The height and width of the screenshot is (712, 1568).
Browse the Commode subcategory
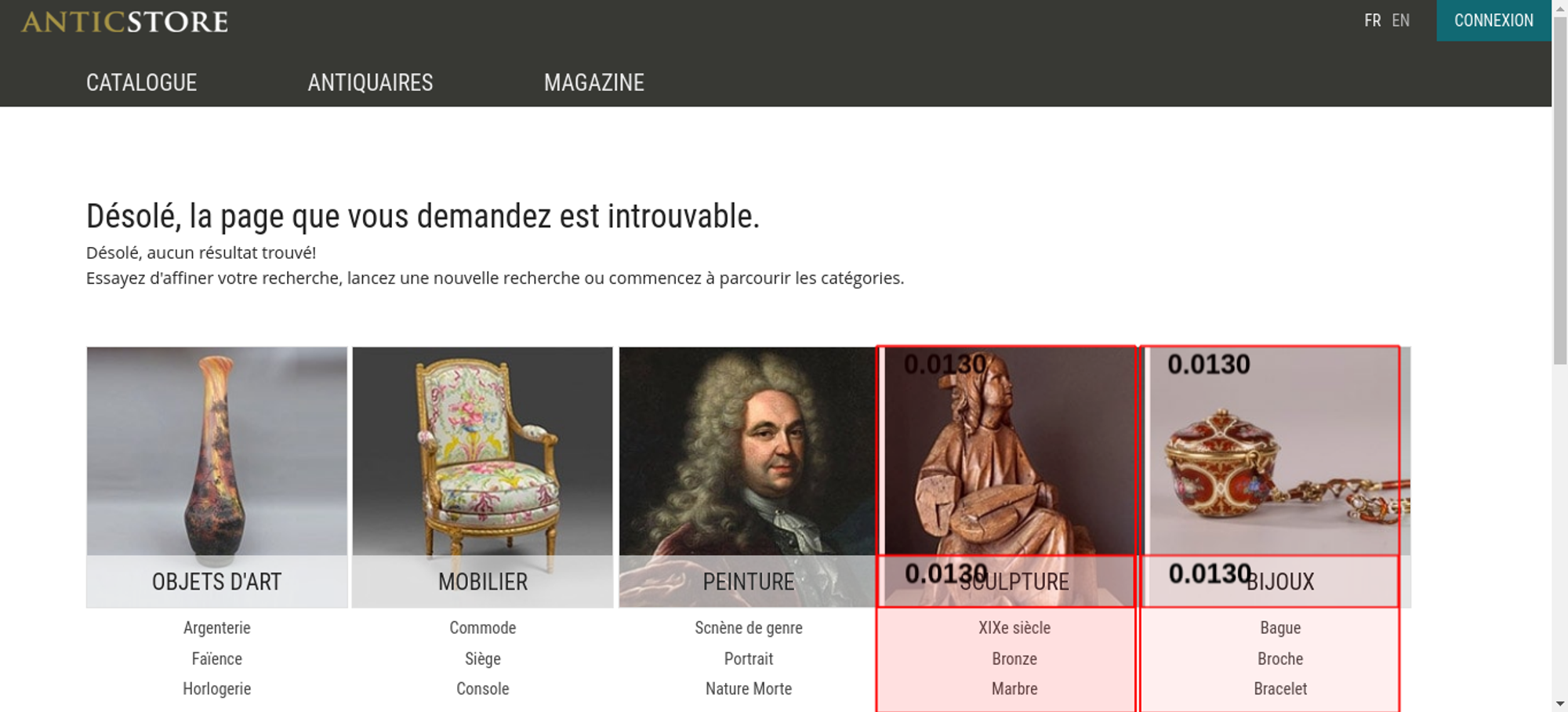(x=482, y=627)
